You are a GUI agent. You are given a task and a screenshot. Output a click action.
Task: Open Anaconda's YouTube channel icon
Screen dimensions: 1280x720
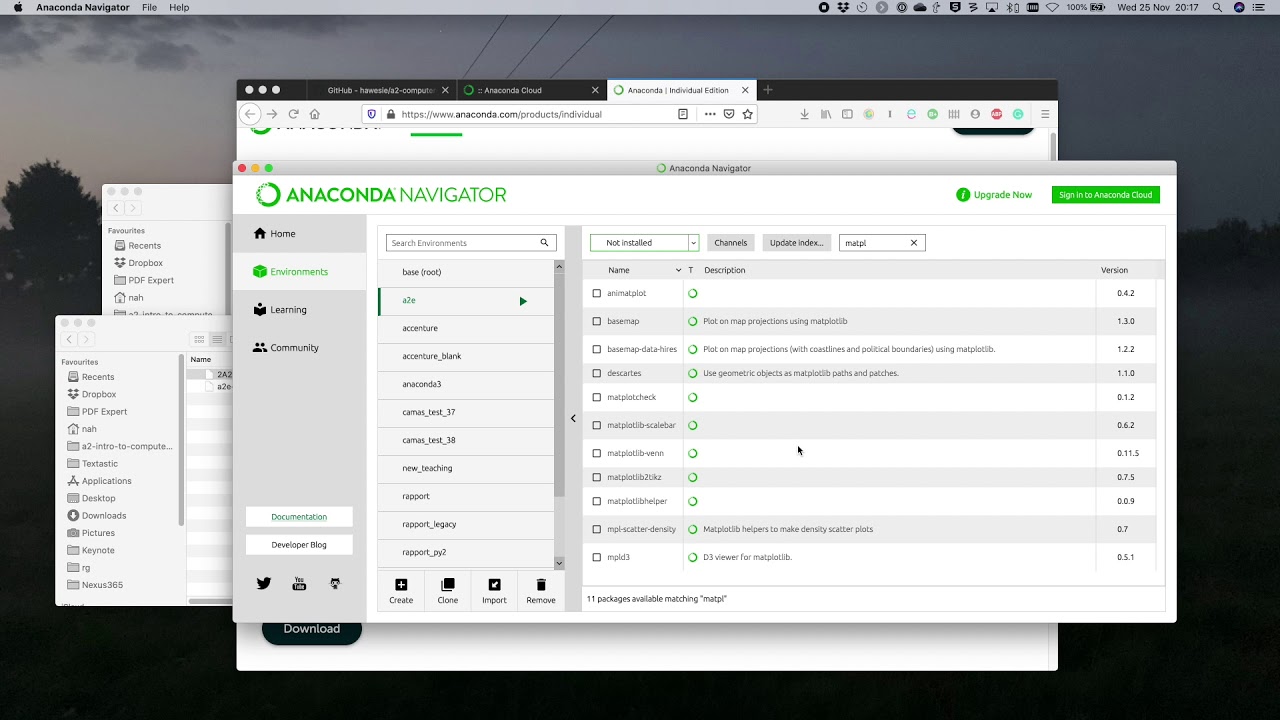(x=299, y=584)
